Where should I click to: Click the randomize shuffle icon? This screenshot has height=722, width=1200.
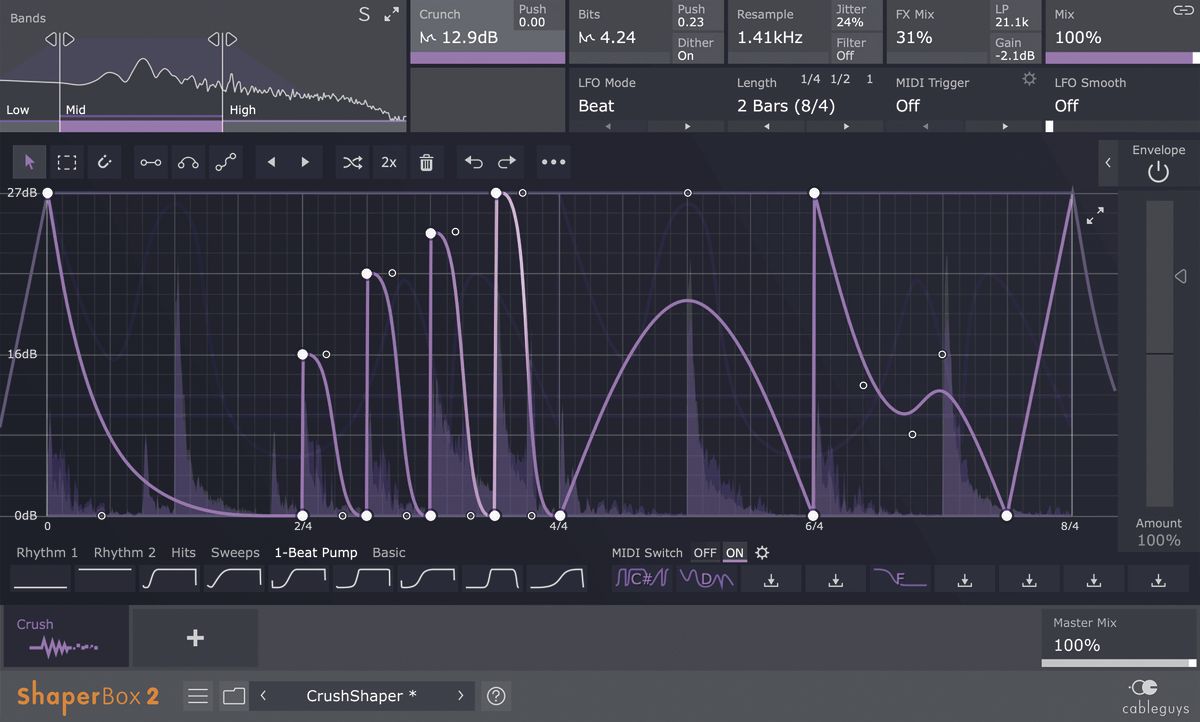click(x=352, y=162)
